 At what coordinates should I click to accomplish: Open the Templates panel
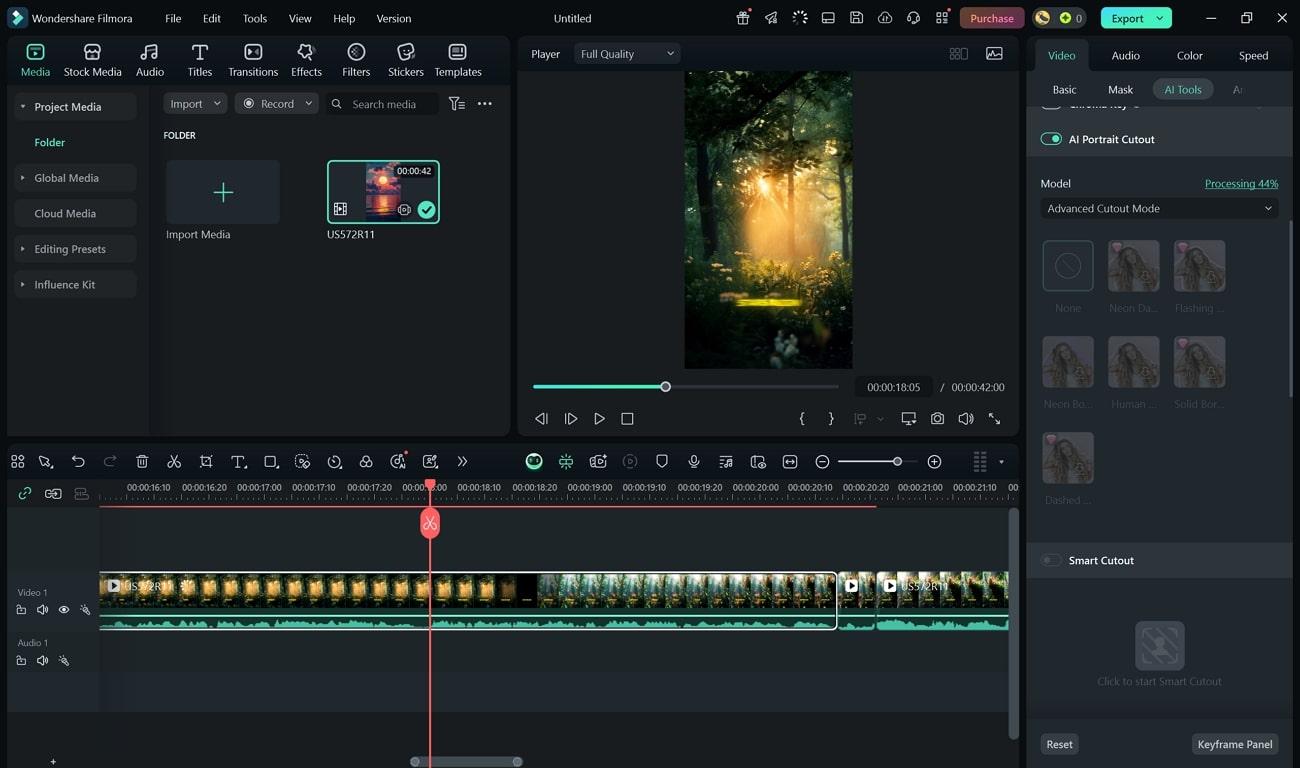(x=457, y=60)
